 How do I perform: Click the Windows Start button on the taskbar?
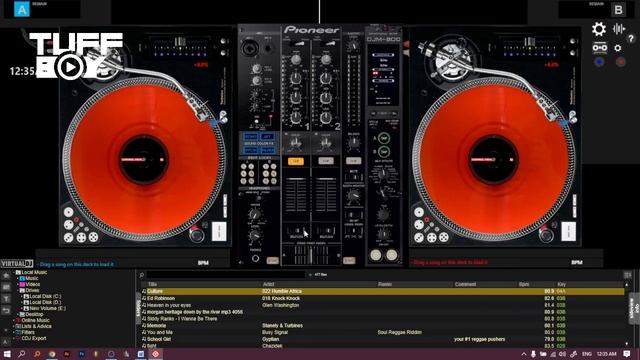pos(7,354)
